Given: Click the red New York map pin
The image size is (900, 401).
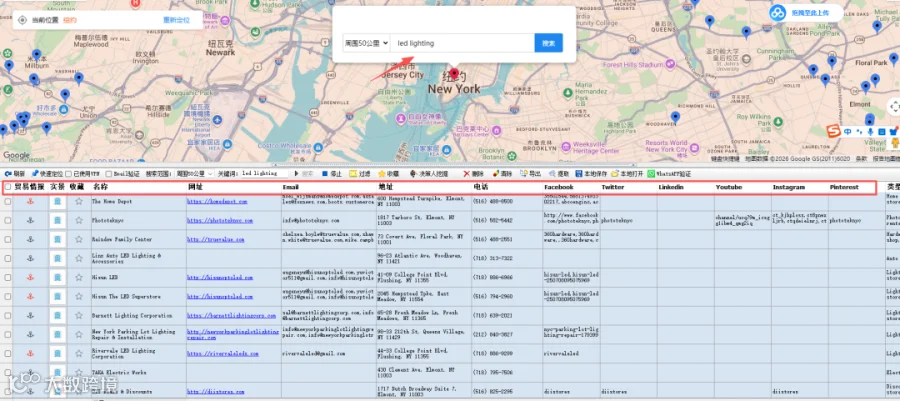Looking at the screenshot, I should click(x=455, y=74).
